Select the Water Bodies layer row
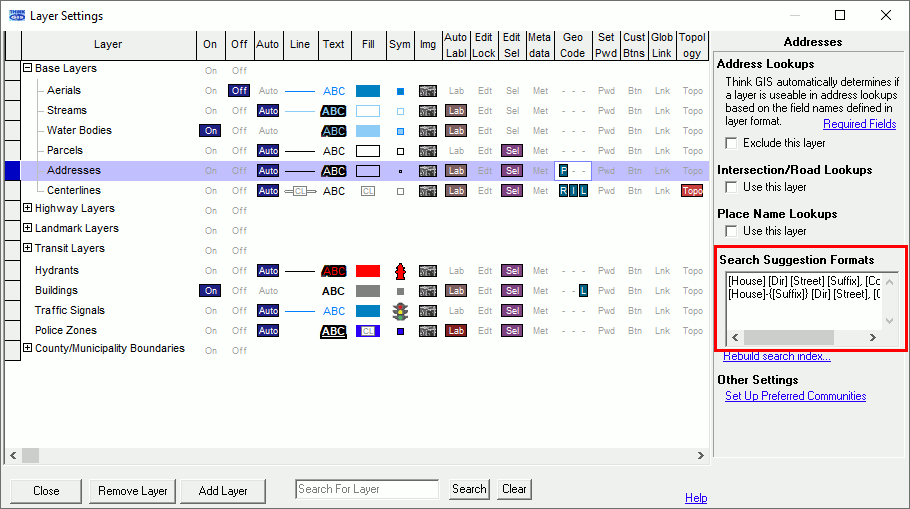The width and height of the screenshot is (910, 509). tap(79, 131)
